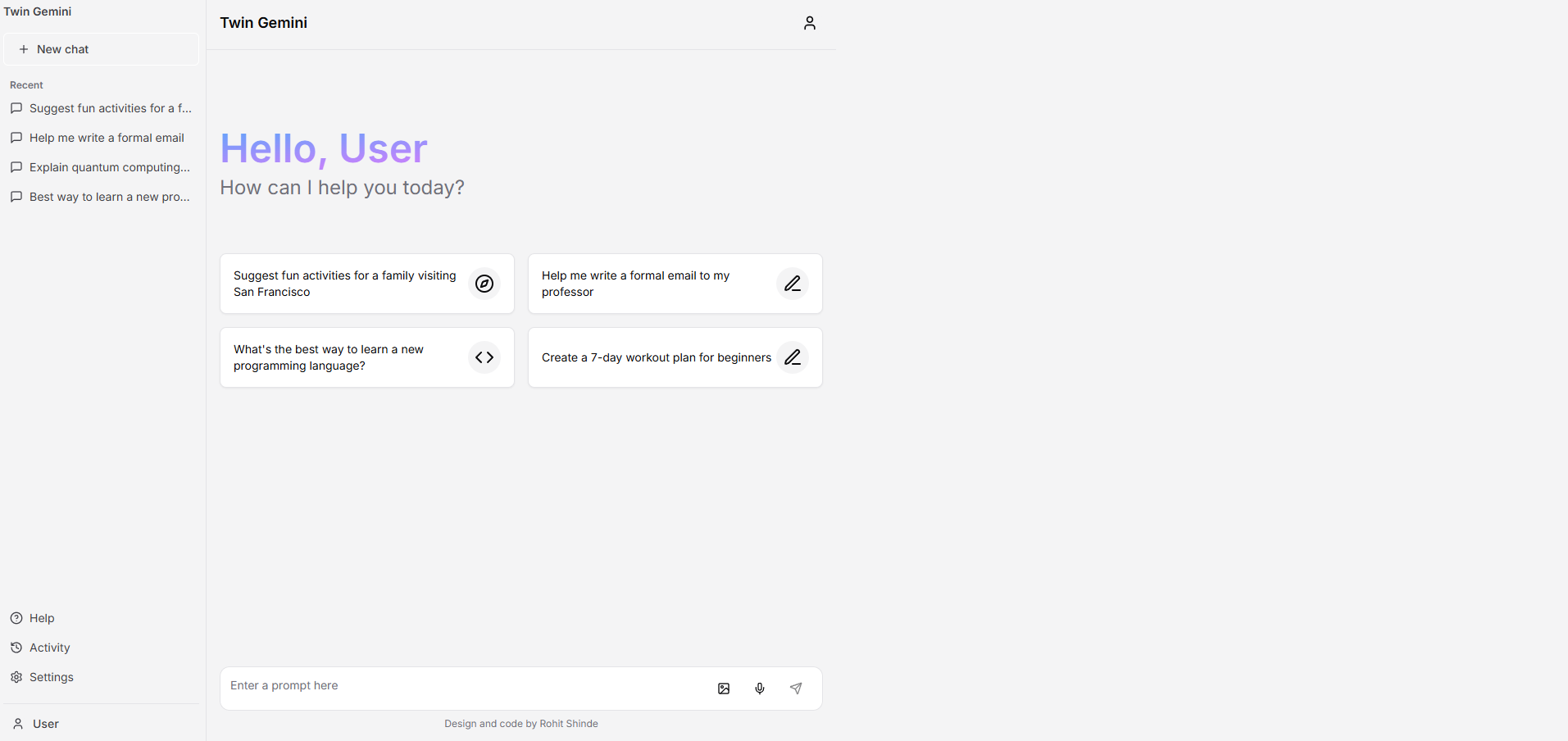Click the Help icon in the sidebar

click(x=16, y=618)
